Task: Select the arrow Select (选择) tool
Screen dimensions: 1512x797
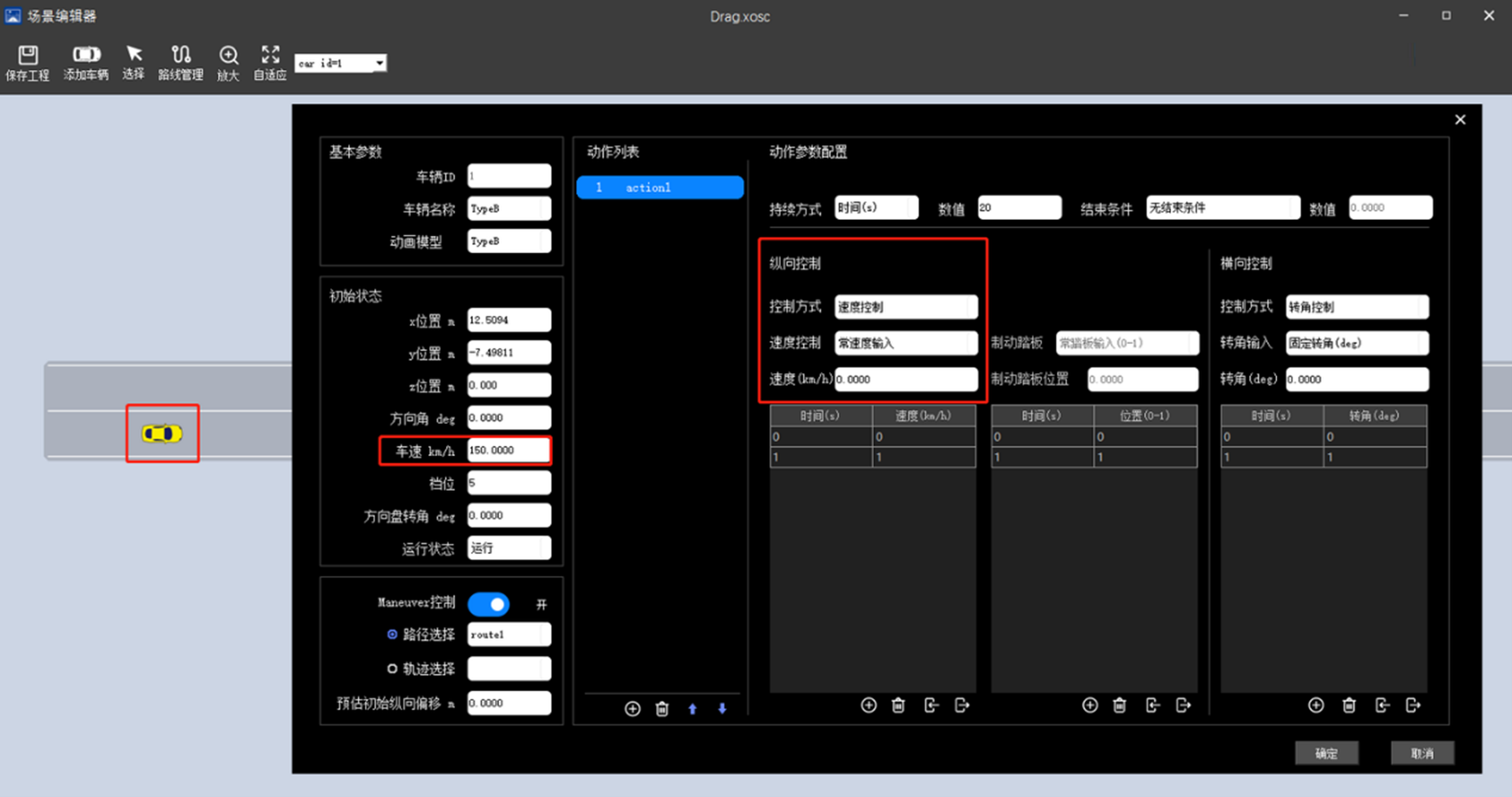Action: 133,62
